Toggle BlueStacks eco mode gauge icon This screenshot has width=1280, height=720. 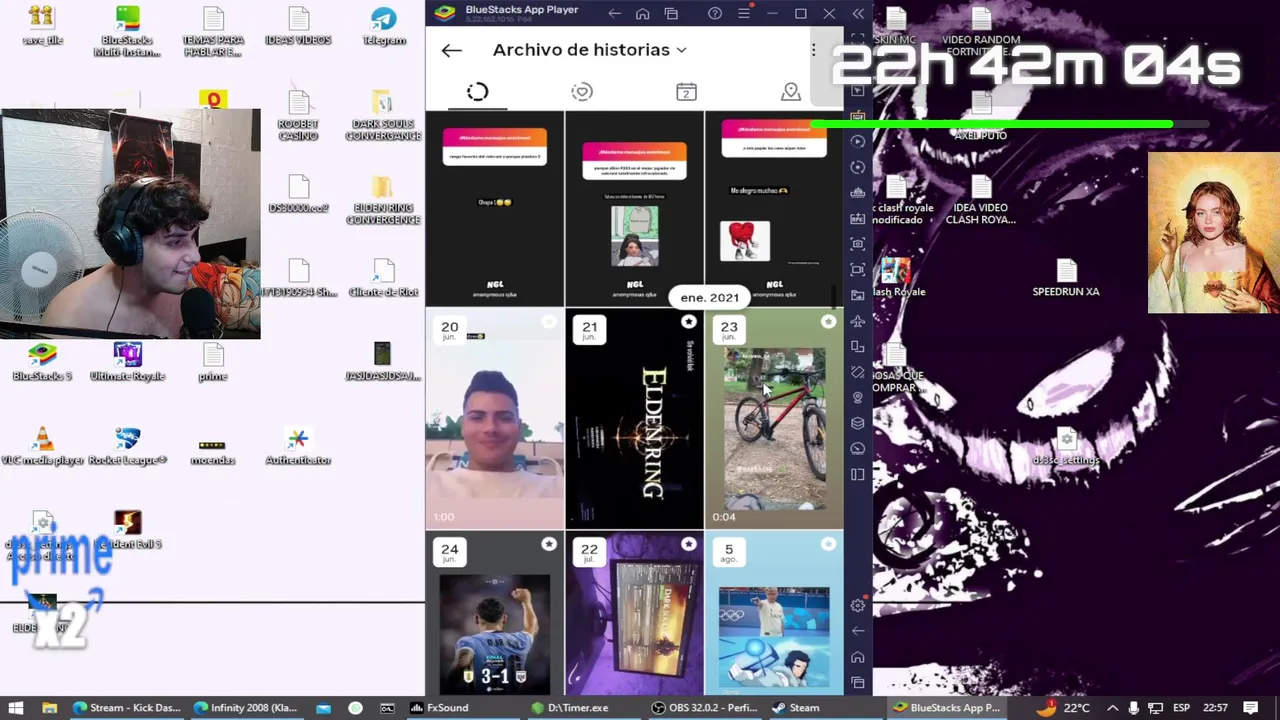[858, 449]
